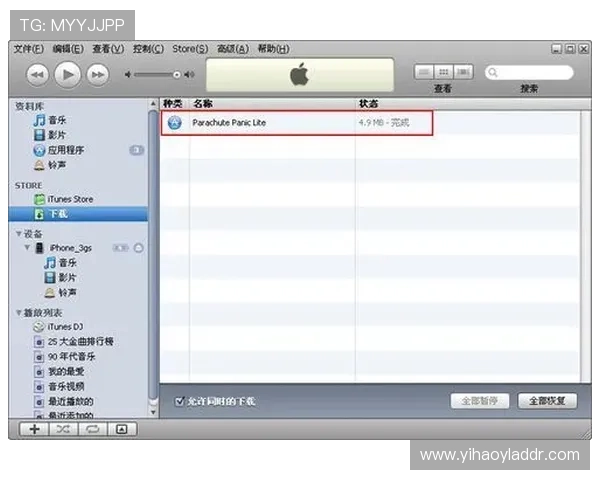This screenshot has height=480, width=600.
Task: Show the artwork viewer panel button
Action: point(121,428)
